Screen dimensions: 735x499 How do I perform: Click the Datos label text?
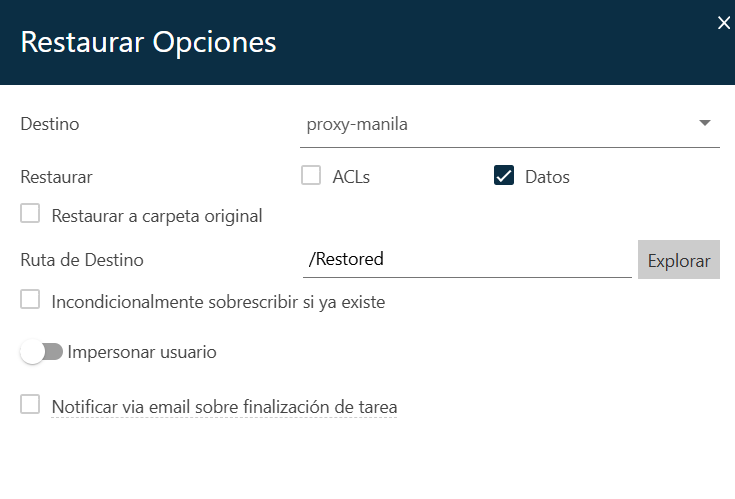click(x=547, y=177)
